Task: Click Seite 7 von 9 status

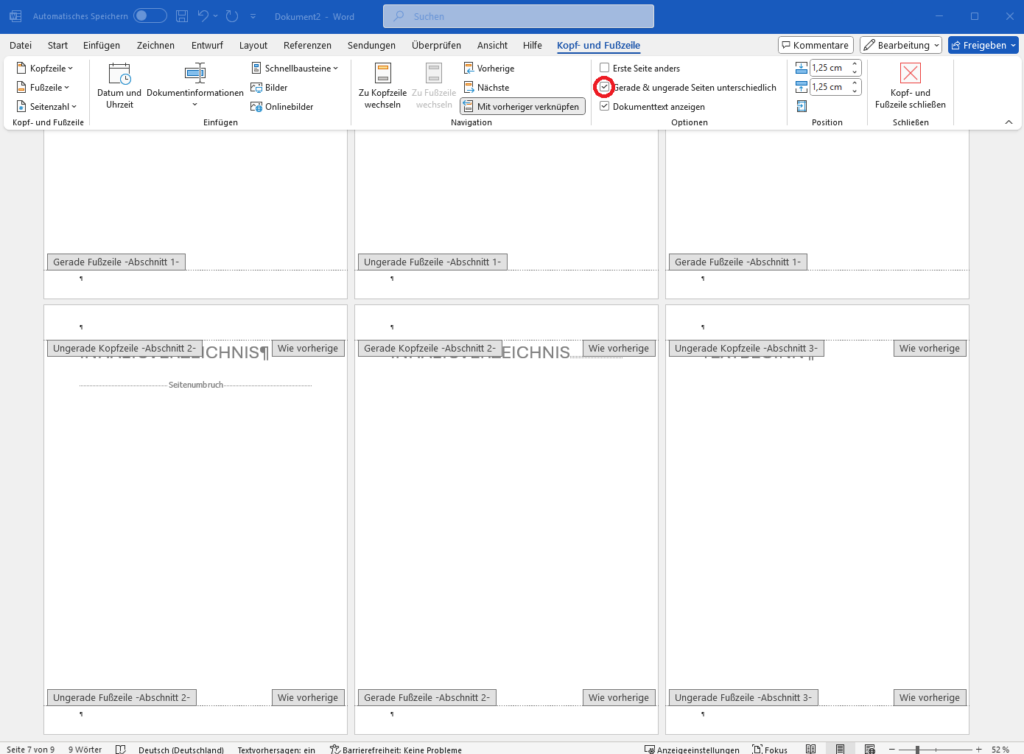Action: tap(30, 749)
